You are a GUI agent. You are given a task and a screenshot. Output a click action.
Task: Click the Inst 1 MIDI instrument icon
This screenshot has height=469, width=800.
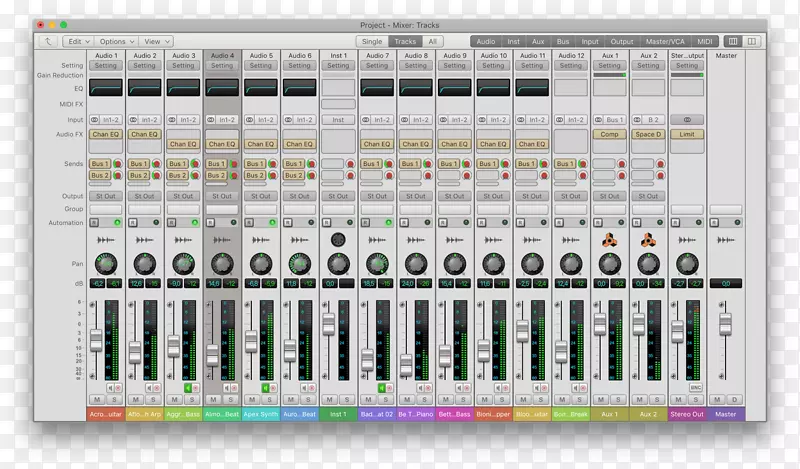coord(338,241)
